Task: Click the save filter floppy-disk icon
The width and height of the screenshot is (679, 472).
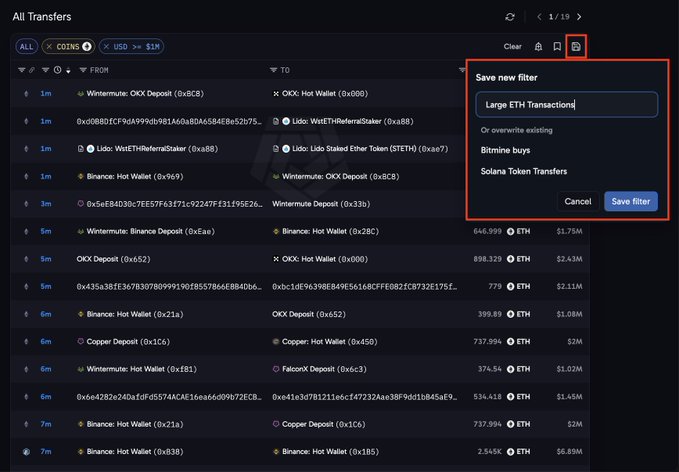Action: pyautogui.click(x=576, y=46)
